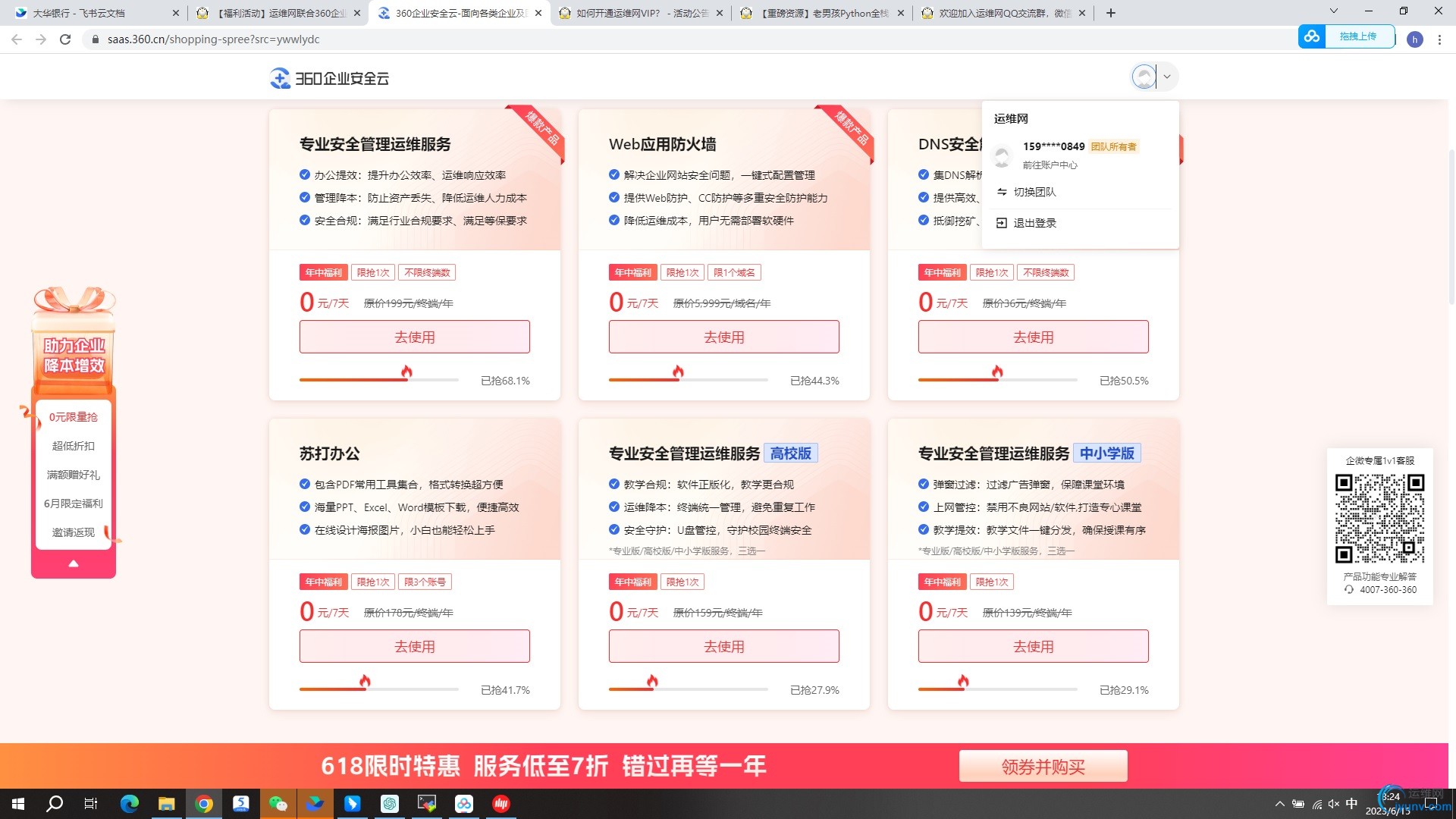Image resolution: width=1456 pixels, height=819 pixels.
Task: Collapse side nav with up arrow
Action: (x=74, y=563)
